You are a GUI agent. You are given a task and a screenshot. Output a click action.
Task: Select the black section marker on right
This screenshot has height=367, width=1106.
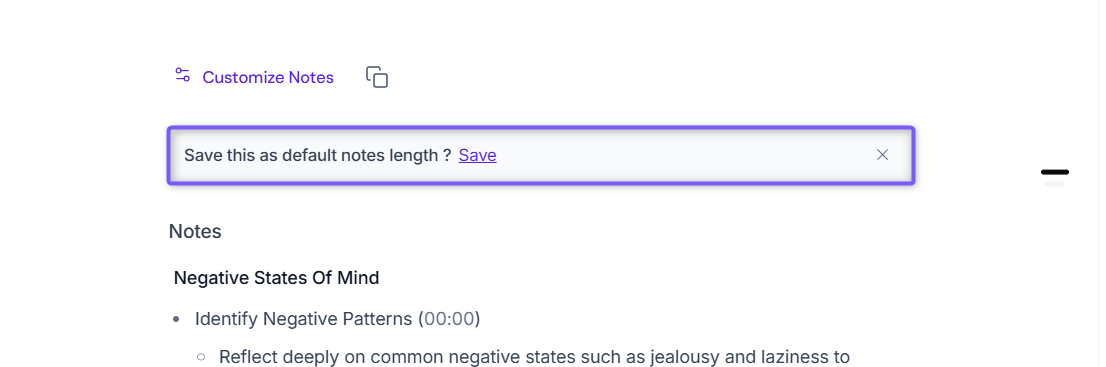pos(1055,172)
